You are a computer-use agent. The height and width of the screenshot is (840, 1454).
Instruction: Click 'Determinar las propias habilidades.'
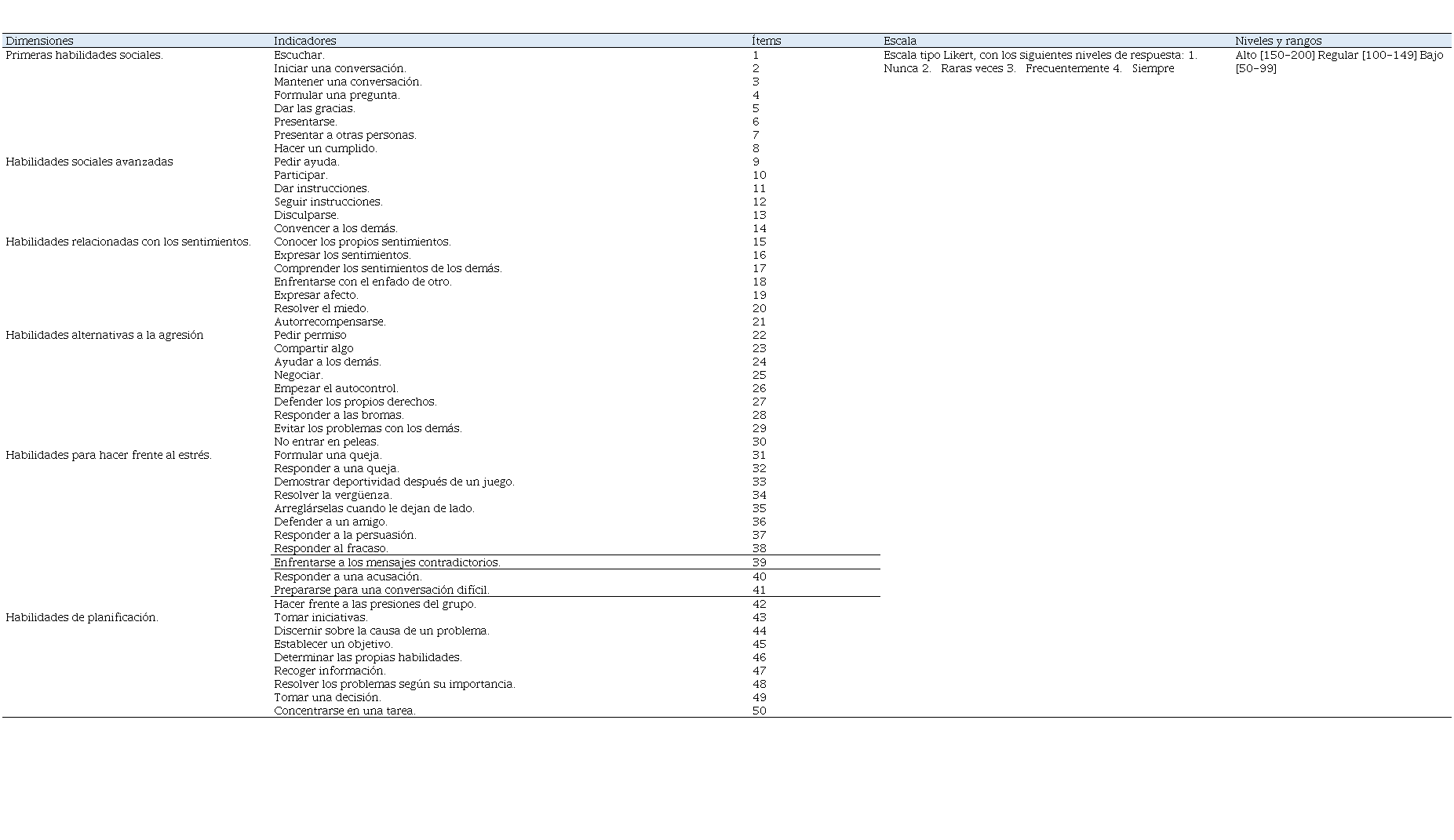tap(368, 657)
